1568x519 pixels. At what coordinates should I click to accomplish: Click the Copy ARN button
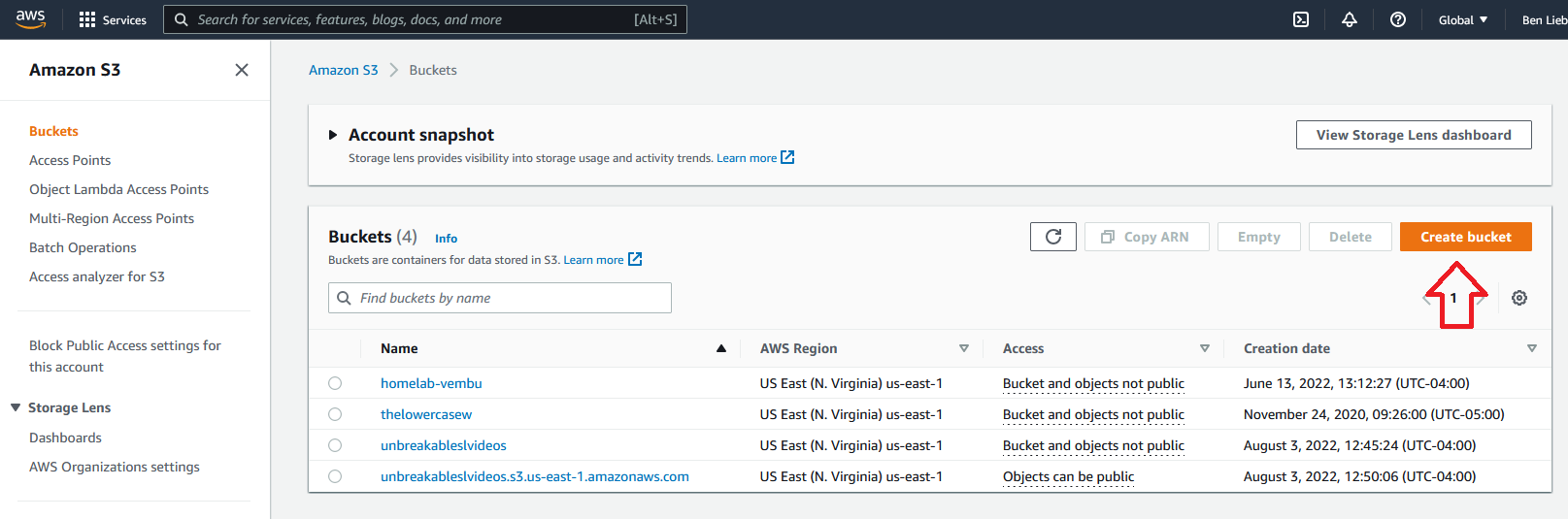click(x=1147, y=237)
